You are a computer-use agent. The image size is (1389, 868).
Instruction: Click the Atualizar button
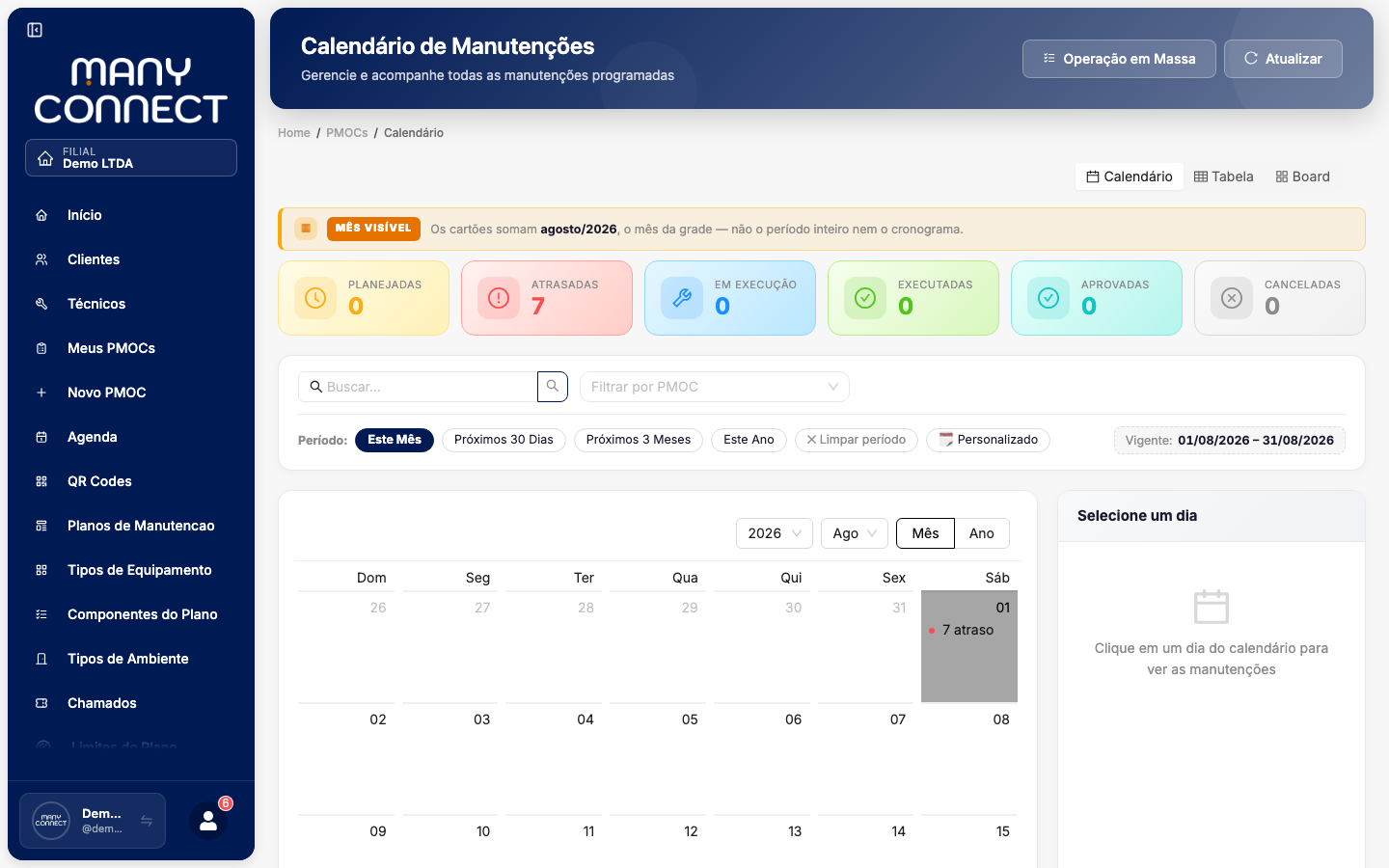pyautogui.click(x=1283, y=59)
